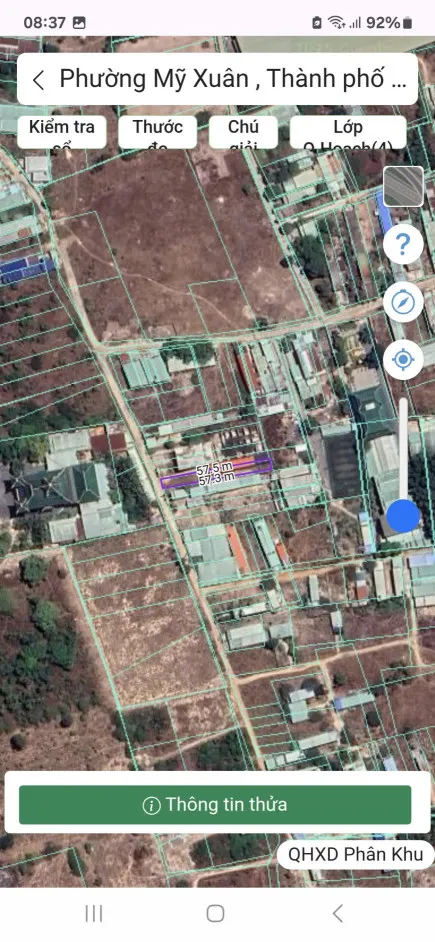The height and width of the screenshot is (942, 435).
Task: Tap the battery 92% status indicator
Action: [389, 23]
